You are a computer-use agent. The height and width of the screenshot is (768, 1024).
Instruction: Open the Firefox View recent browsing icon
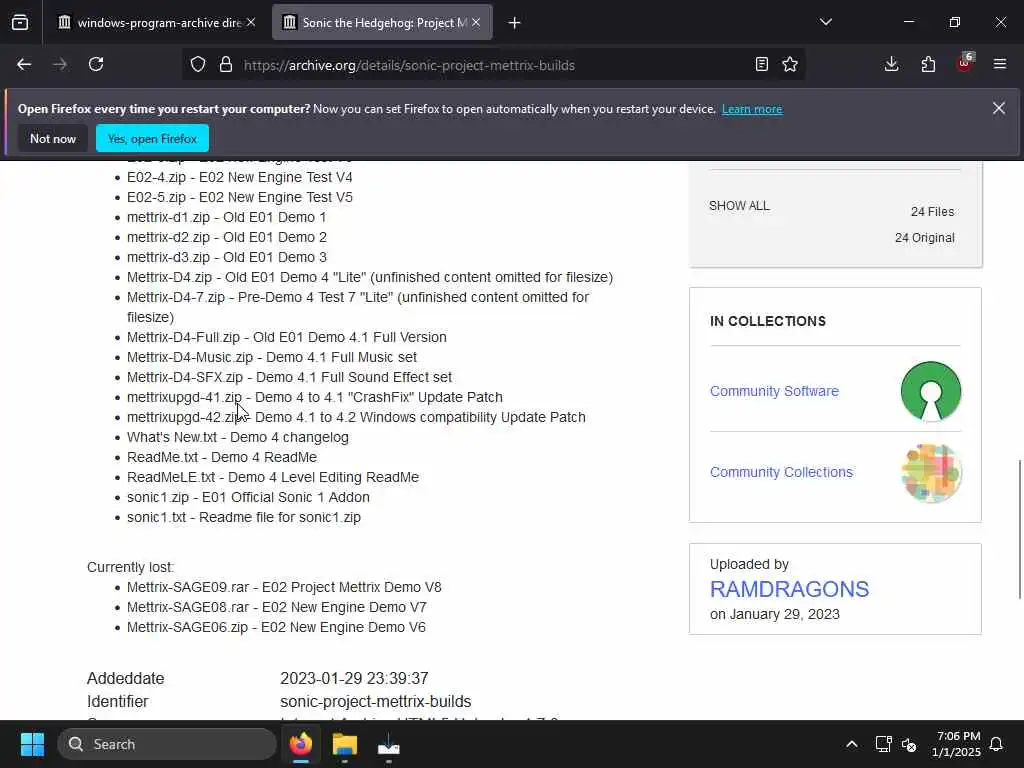click(20, 23)
